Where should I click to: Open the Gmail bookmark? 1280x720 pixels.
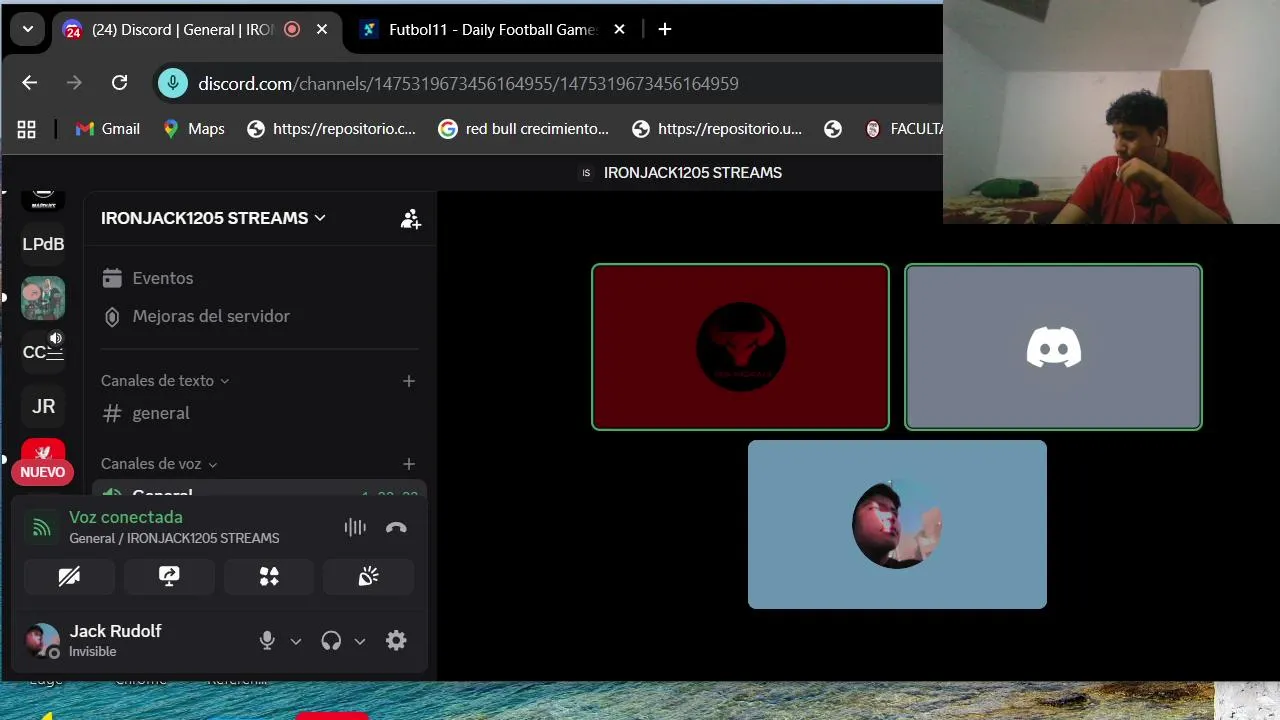tap(108, 129)
